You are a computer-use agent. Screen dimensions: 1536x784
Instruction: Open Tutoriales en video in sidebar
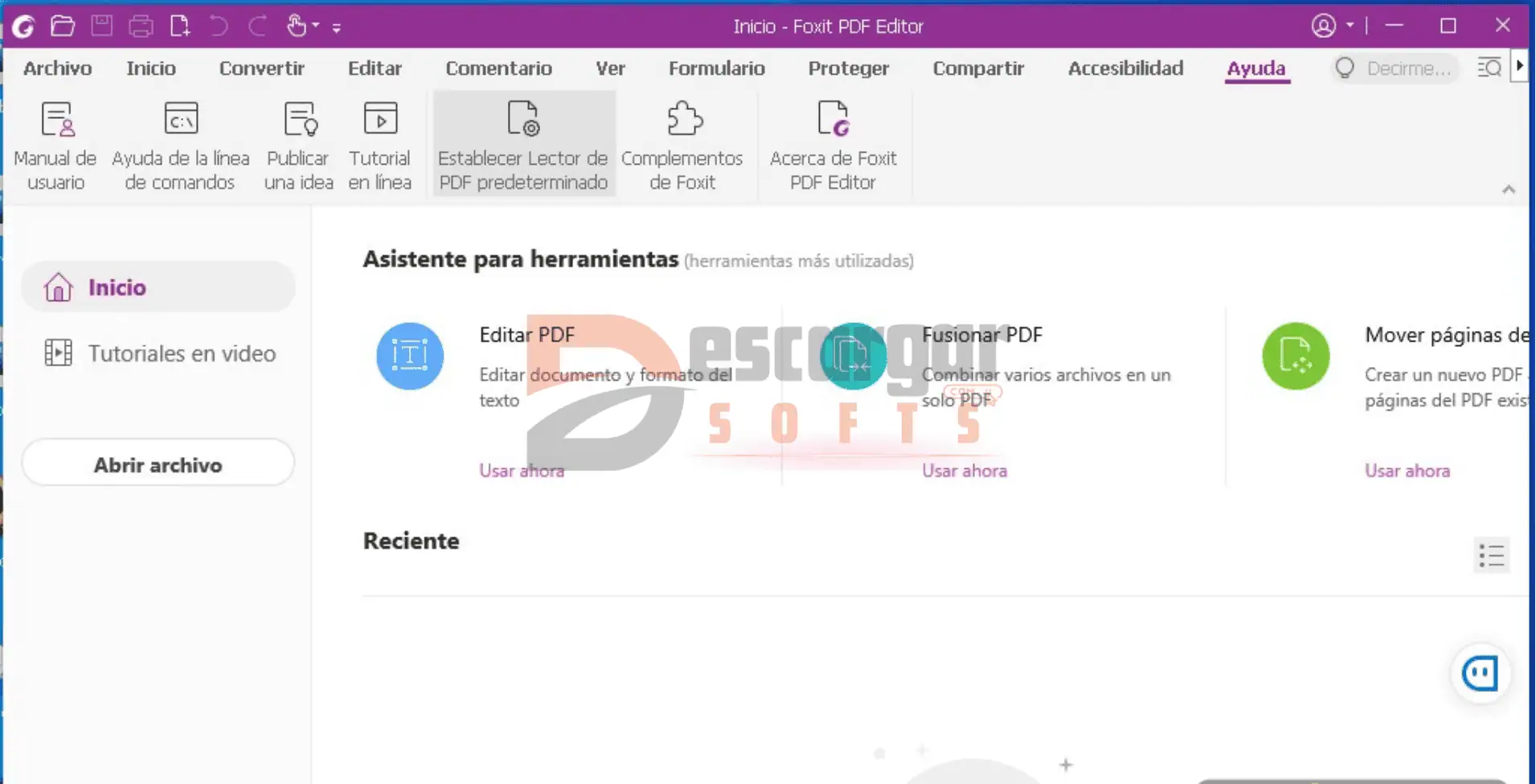pos(159,353)
